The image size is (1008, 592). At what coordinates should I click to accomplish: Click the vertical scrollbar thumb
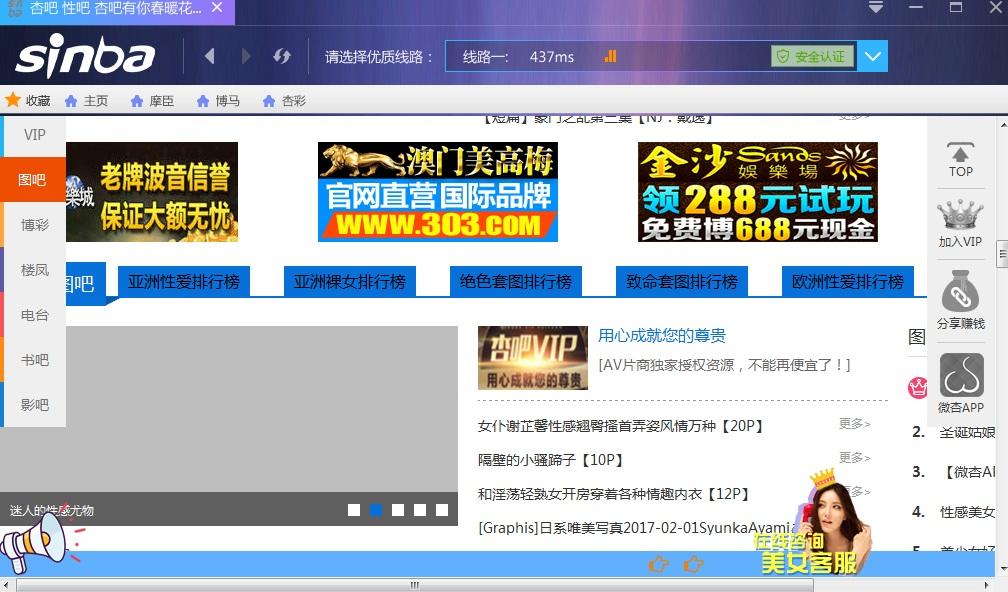[x=1002, y=254]
